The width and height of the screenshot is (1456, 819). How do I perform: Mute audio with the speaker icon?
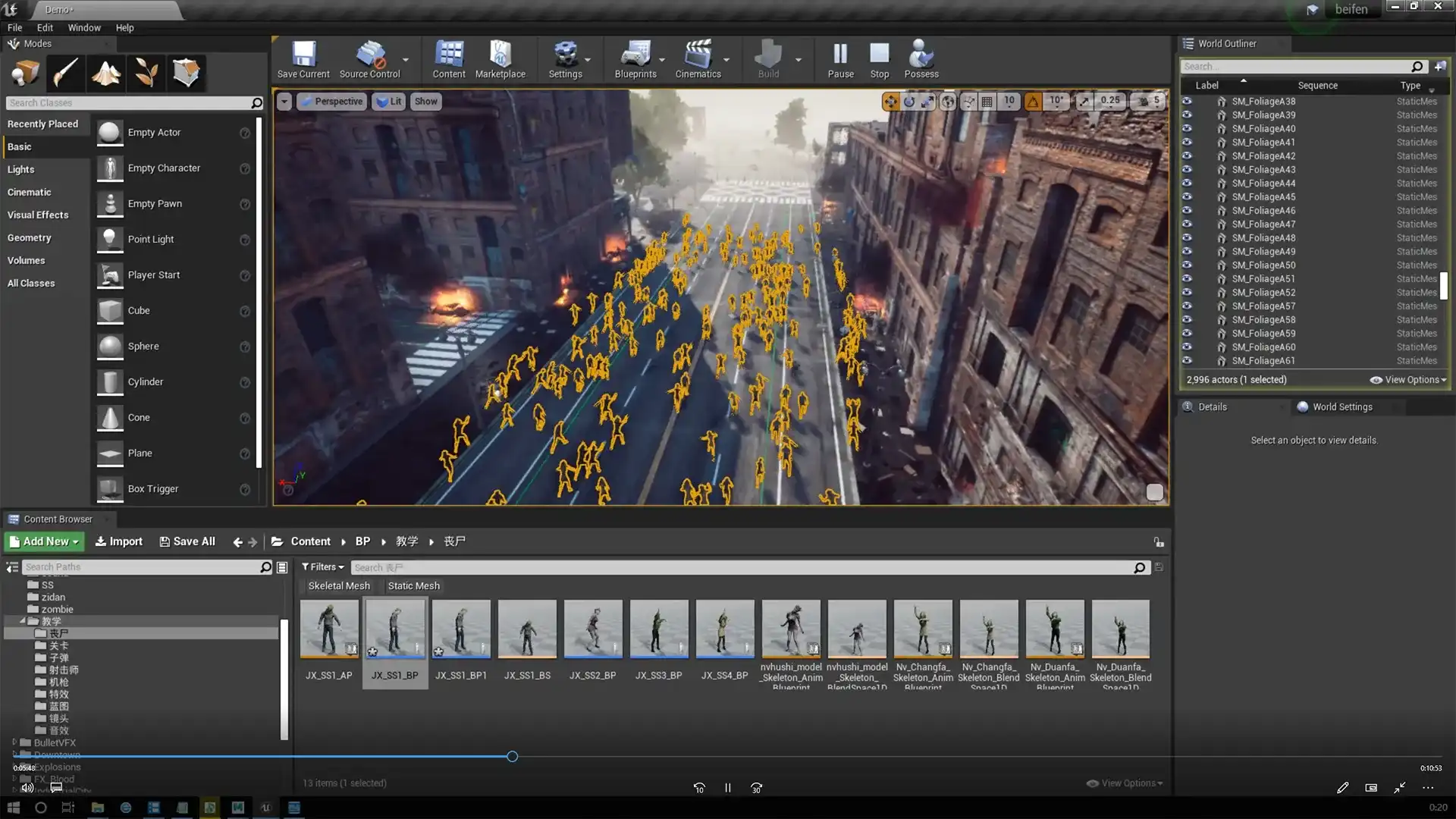[27, 787]
